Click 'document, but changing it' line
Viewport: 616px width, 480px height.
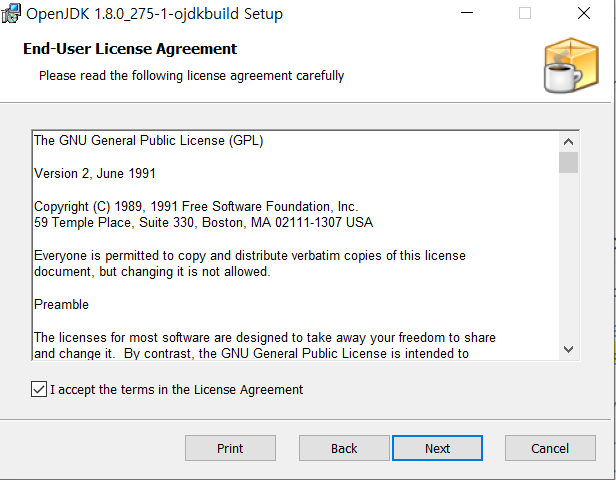152,271
